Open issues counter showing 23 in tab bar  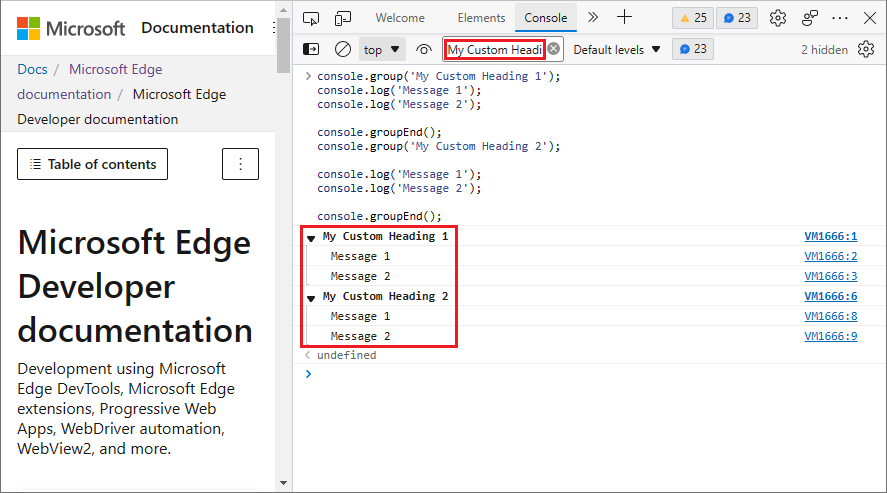[737, 18]
